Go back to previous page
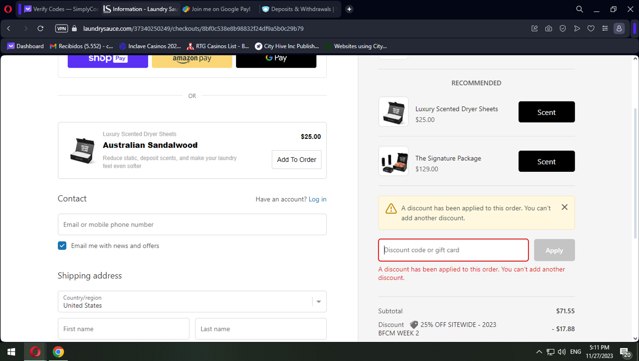Viewport: 639px width, 361px height. point(9,29)
